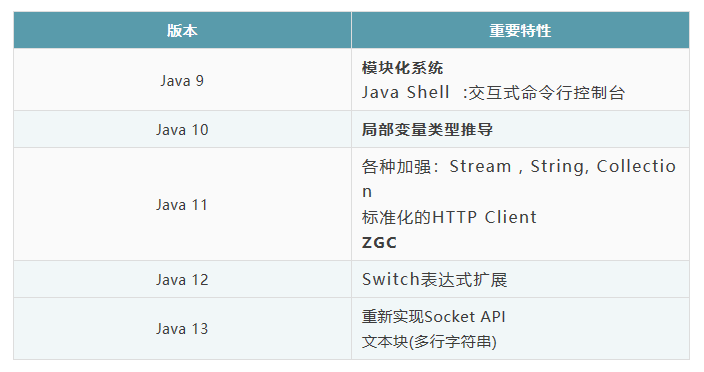
Task: Click the 重要特性 column header
Action: 520,30
